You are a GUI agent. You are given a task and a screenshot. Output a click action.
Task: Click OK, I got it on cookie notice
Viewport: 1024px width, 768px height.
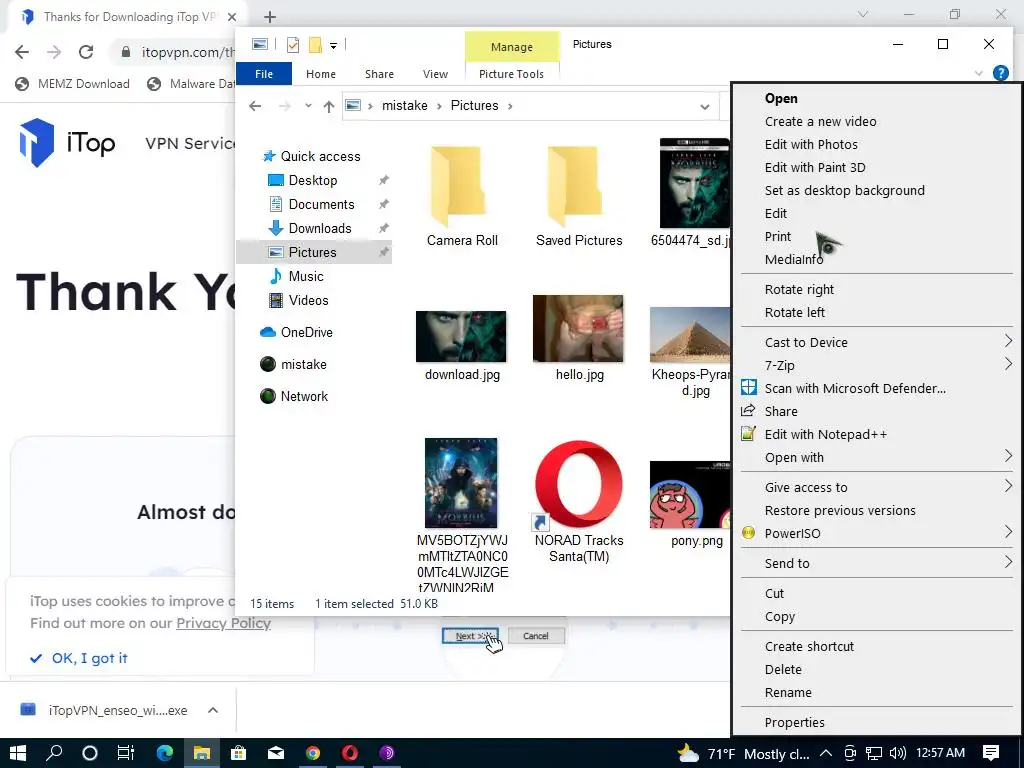click(79, 658)
